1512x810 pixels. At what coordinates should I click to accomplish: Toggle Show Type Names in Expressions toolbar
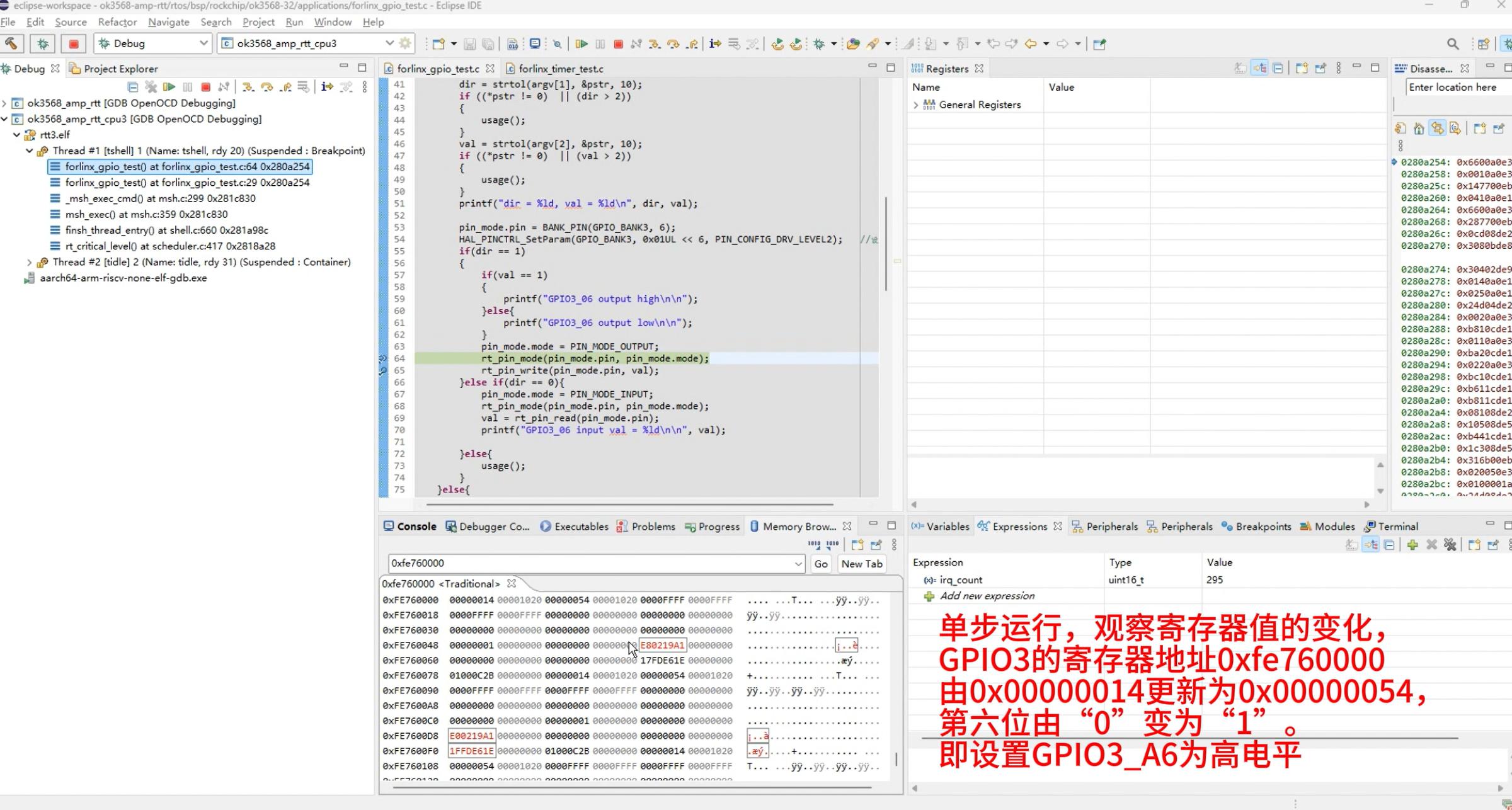(1351, 545)
